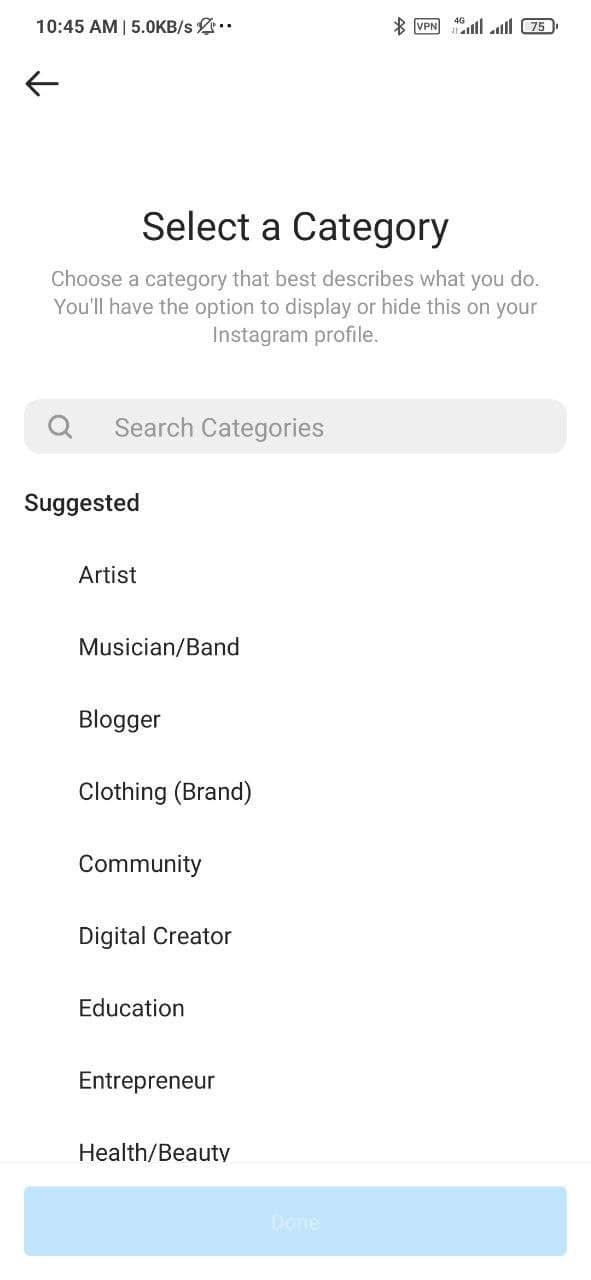Select the Artist category

coord(107,575)
